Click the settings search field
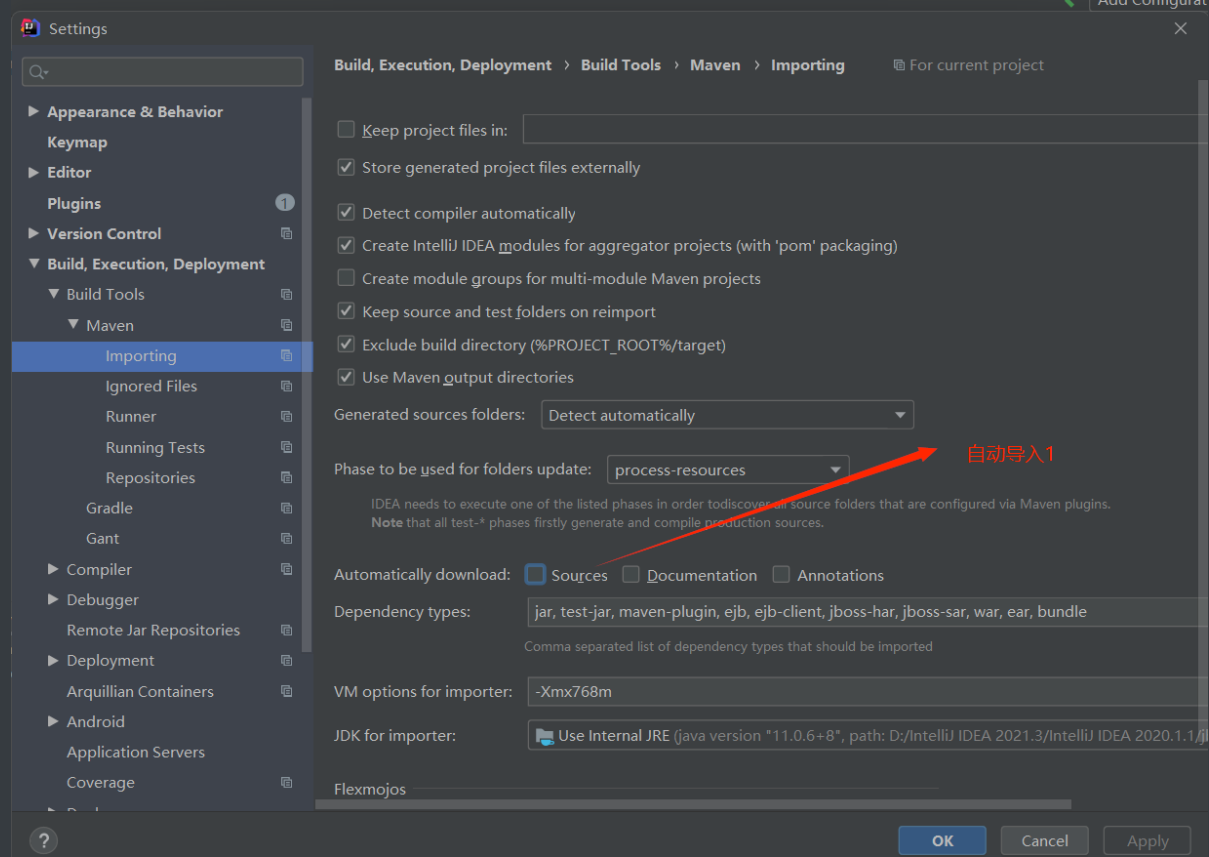1209x857 pixels. coord(162,72)
